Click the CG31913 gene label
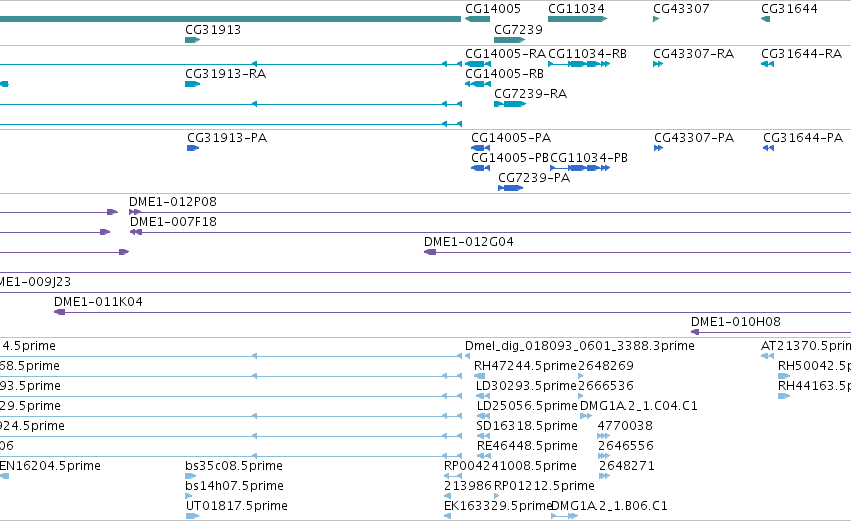This screenshot has width=851, height=521. pyautogui.click(x=213, y=29)
